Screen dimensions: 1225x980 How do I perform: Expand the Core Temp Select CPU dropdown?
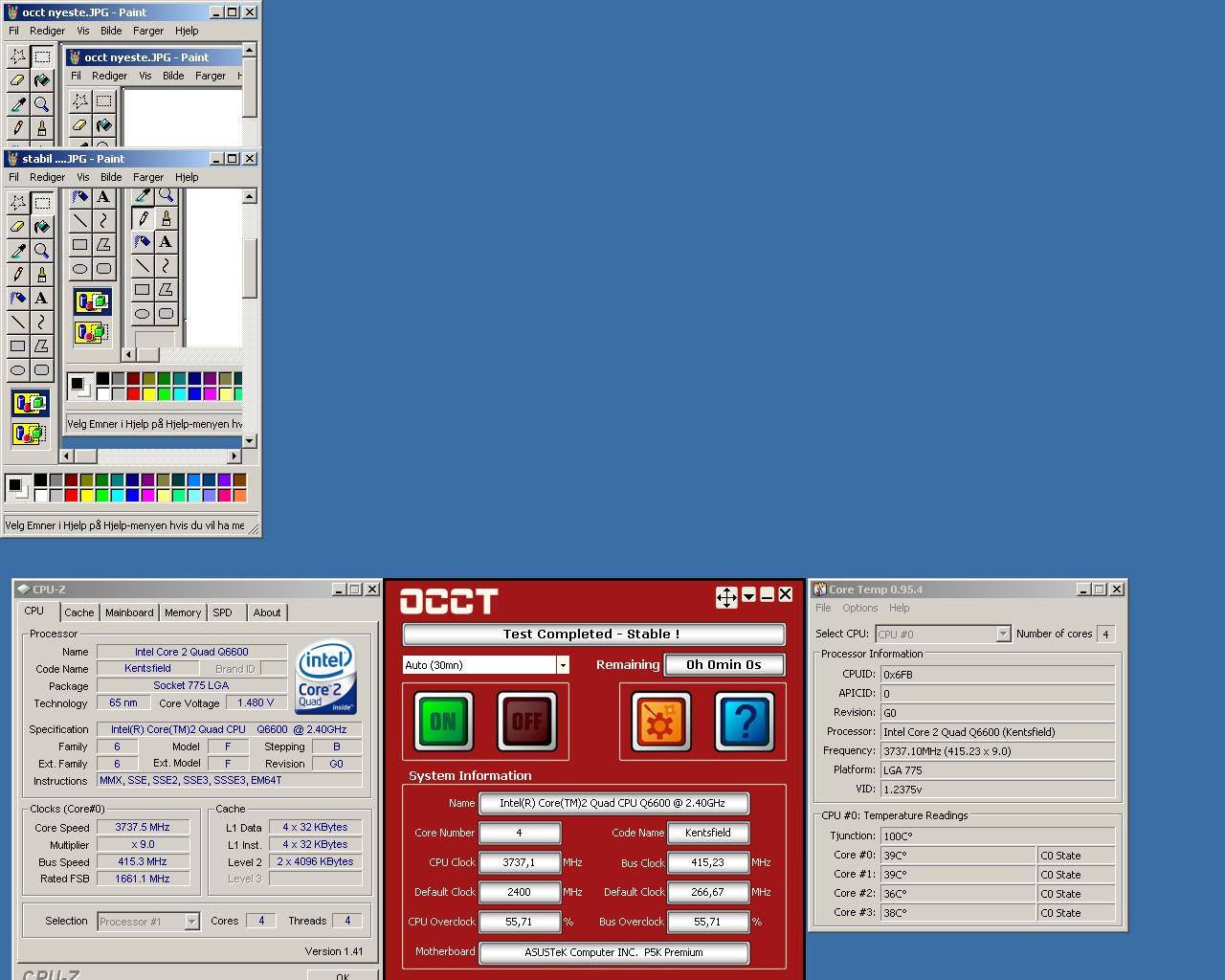pyautogui.click(x=1003, y=634)
